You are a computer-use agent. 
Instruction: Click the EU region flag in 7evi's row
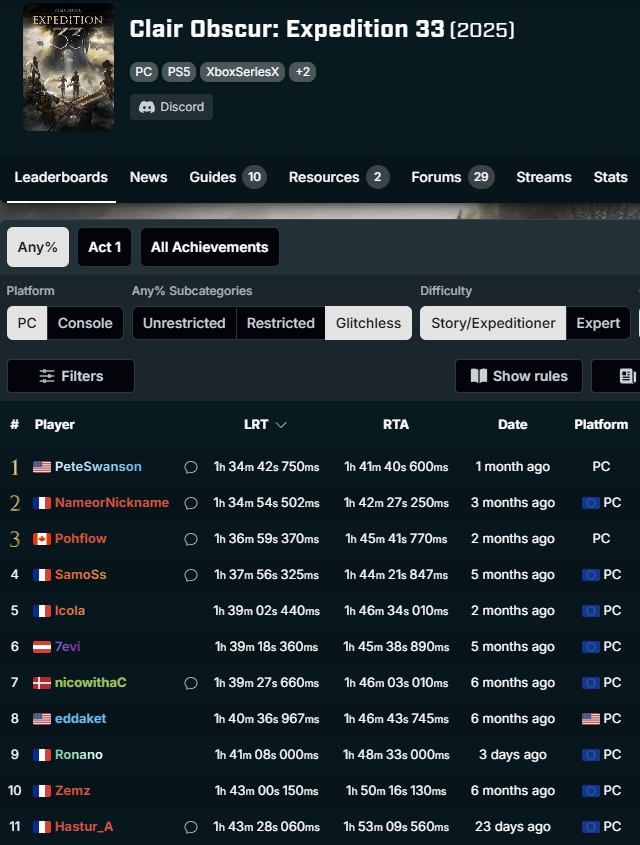pyautogui.click(x=591, y=647)
